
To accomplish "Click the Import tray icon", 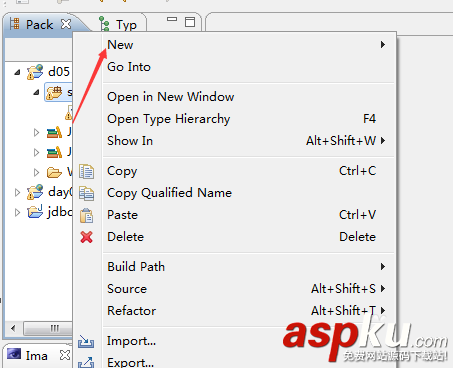I will pyautogui.click(x=86, y=342).
